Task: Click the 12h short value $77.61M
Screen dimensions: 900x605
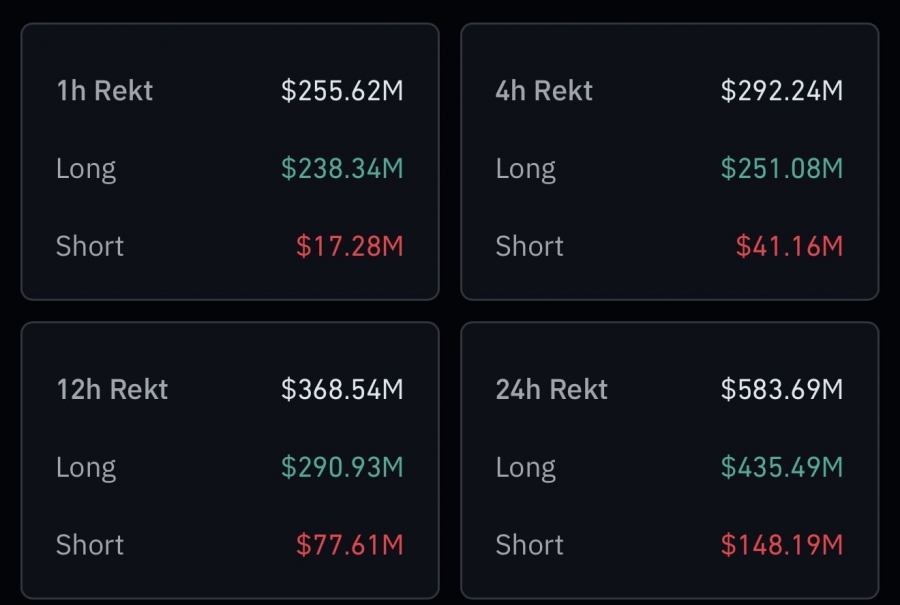Action: tap(349, 545)
